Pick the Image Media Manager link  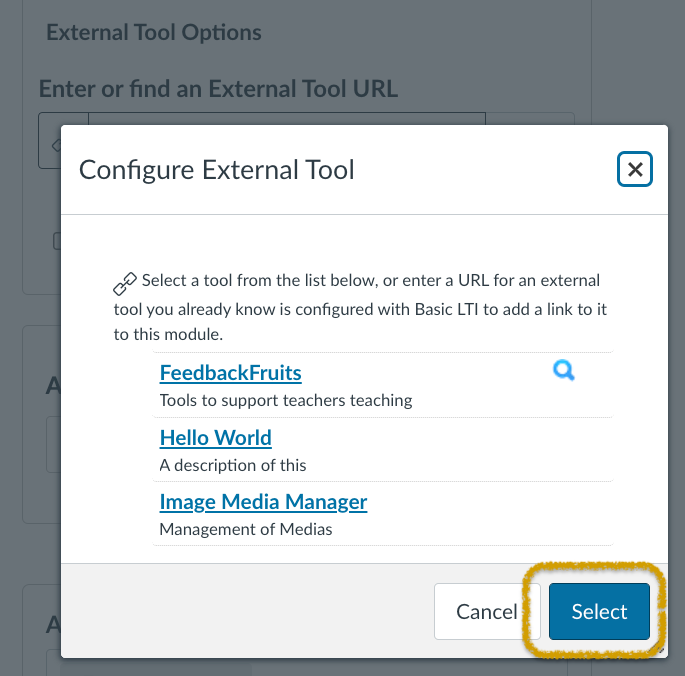click(x=263, y=502)
